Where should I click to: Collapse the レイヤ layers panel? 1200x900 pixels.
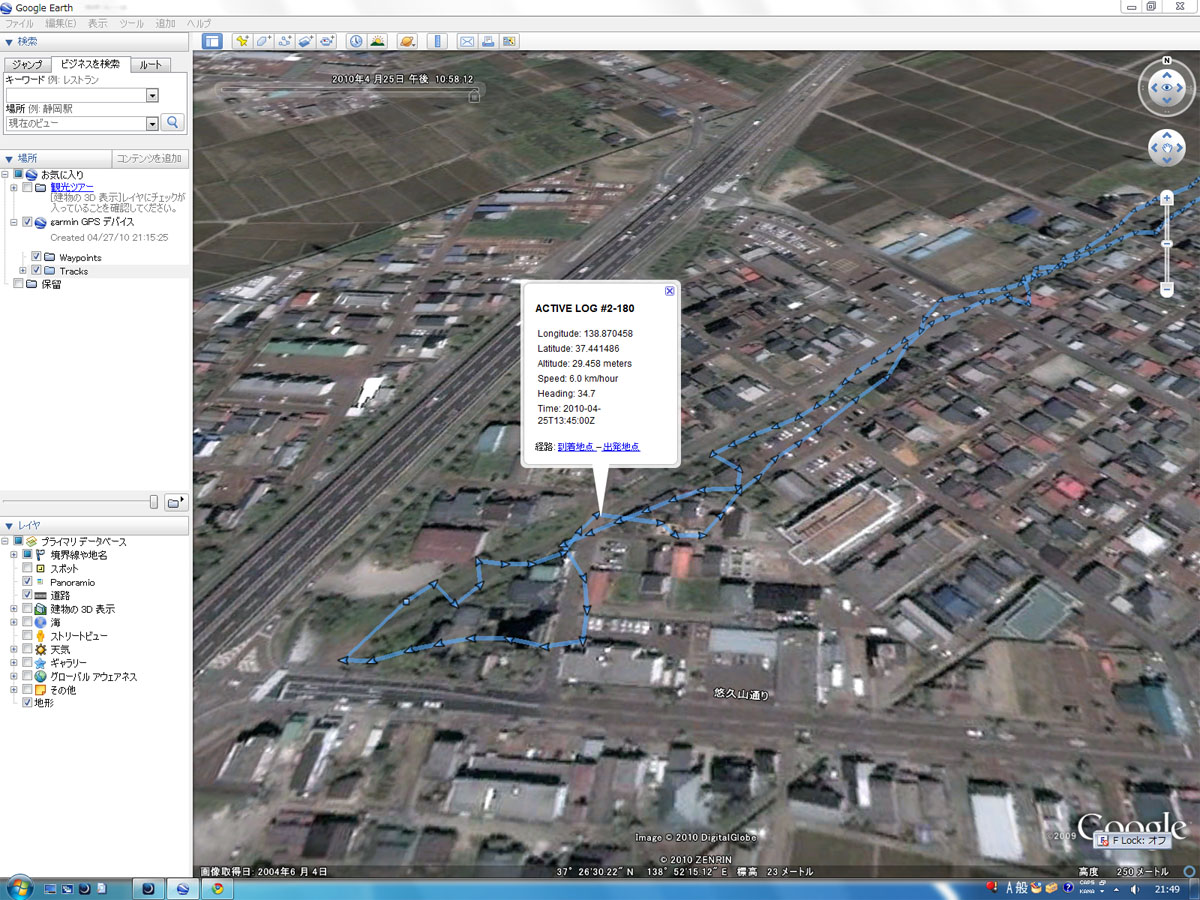pos(9,525)
